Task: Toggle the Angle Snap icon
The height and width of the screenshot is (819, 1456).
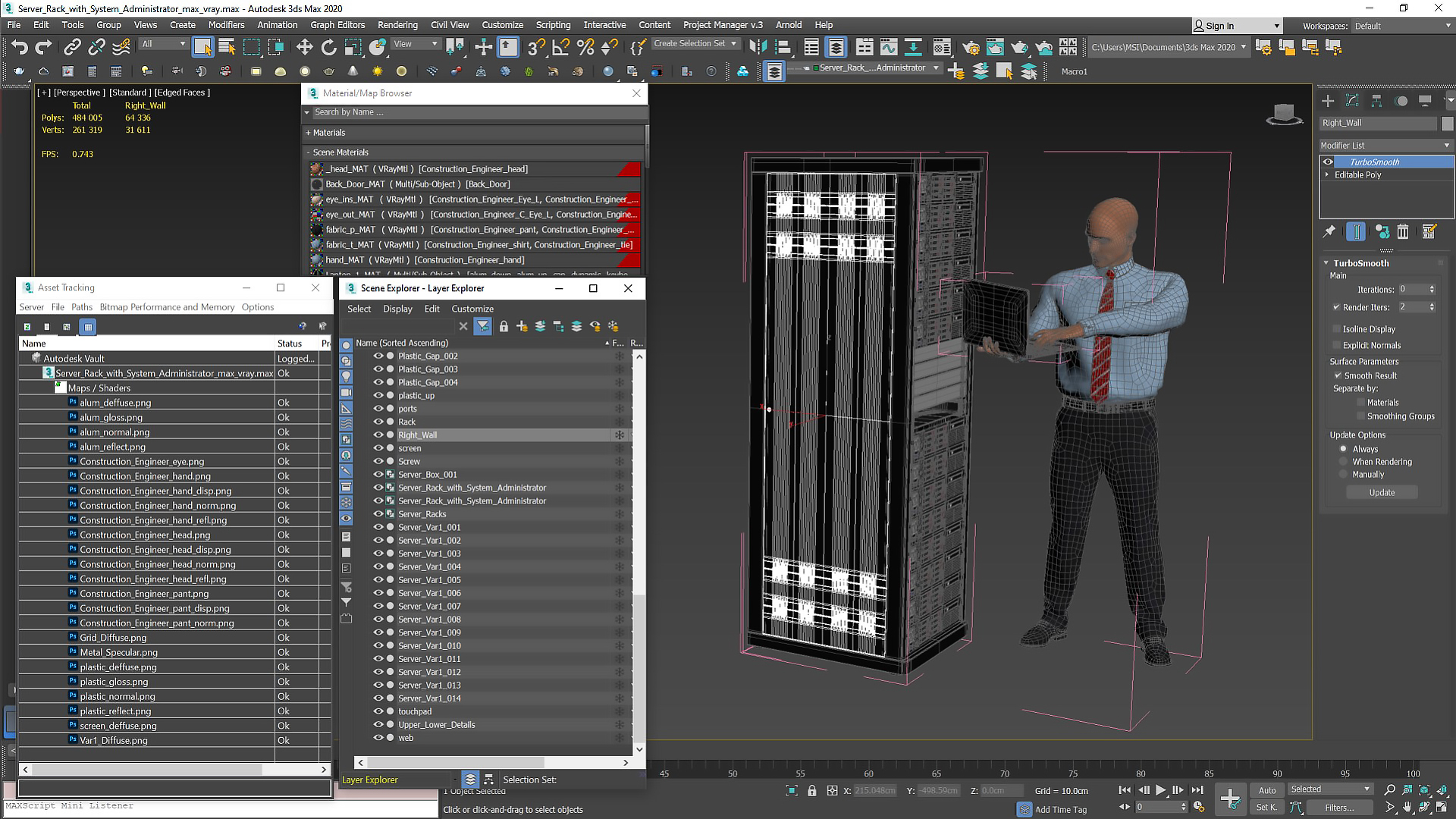Action: [560, 47]
